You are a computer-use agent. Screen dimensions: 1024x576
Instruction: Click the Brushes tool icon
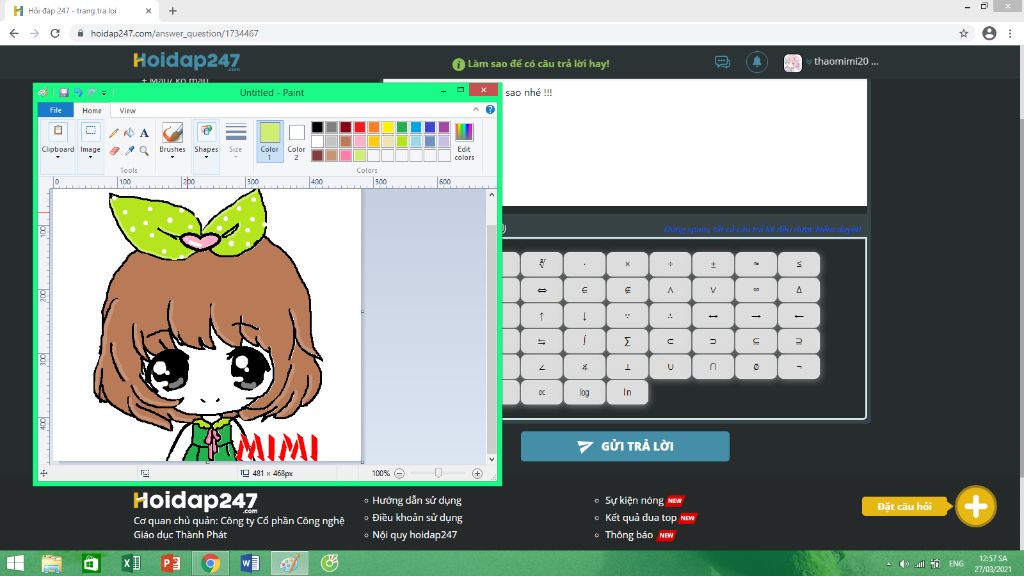[172, 133]
